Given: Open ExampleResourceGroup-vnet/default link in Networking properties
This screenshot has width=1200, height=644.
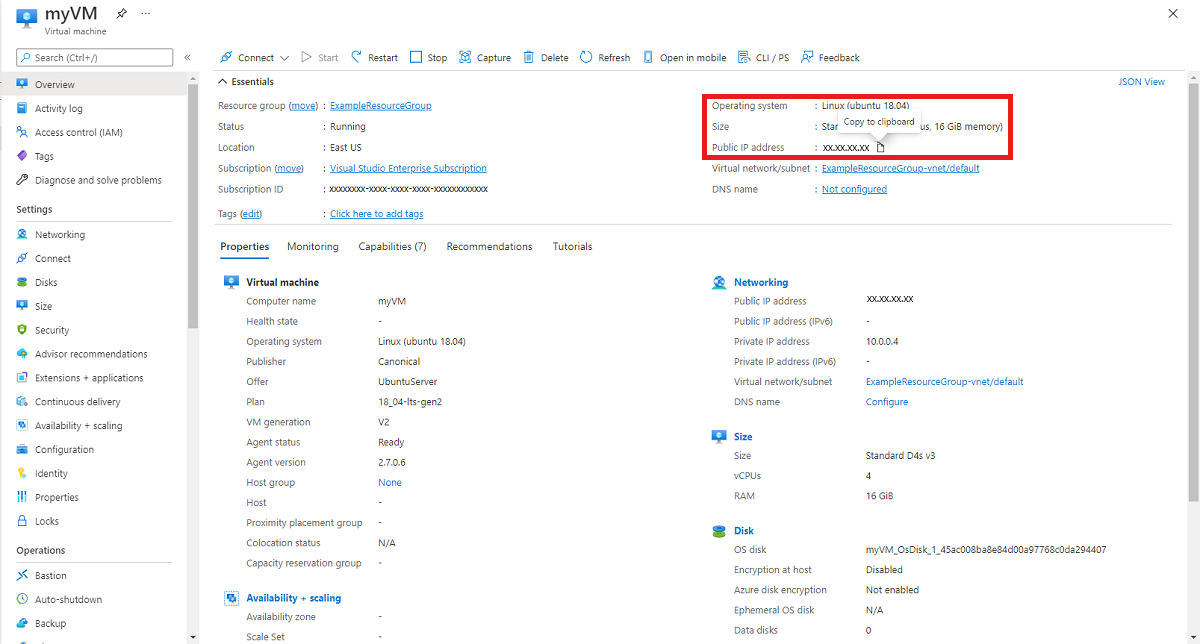Looking at the screenshot, I should point(945,382).
